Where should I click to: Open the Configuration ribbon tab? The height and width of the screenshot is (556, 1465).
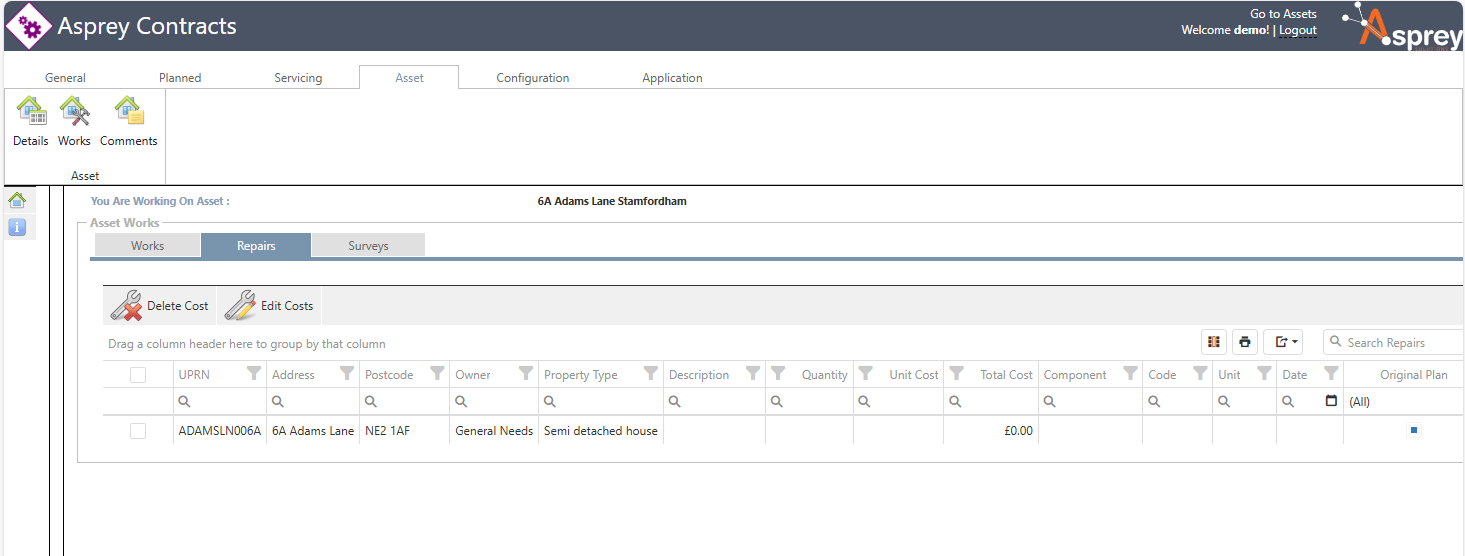[532, 78]
